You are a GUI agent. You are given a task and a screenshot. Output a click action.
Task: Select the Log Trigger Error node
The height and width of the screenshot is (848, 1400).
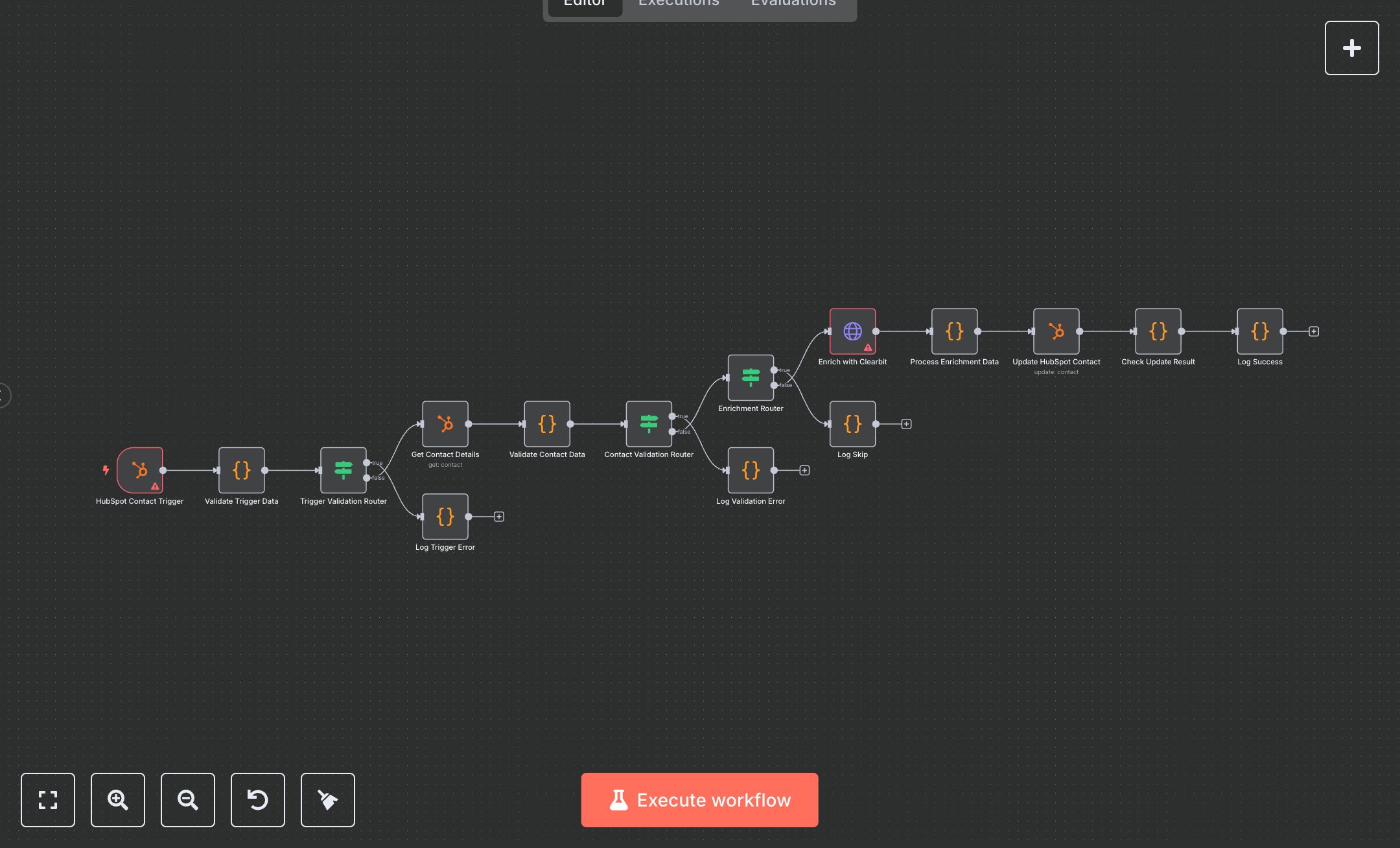coord(445,517)
